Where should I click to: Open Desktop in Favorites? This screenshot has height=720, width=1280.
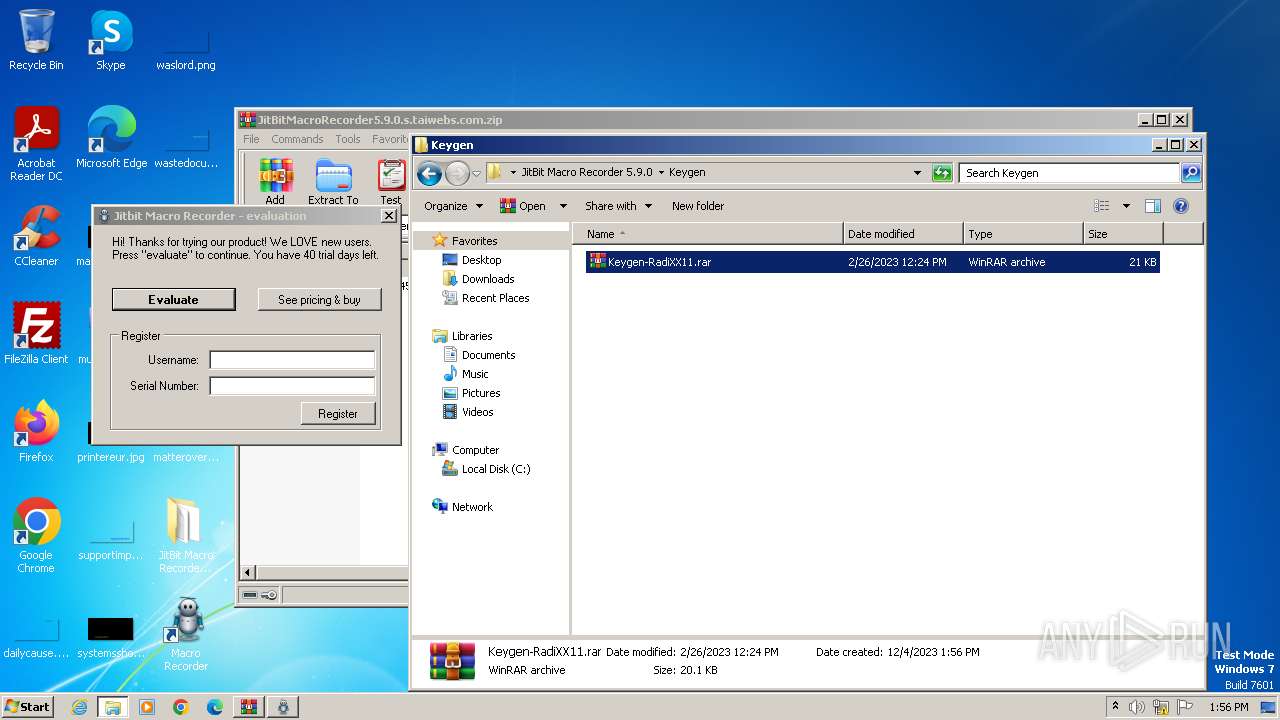click(x=481, y=260)
